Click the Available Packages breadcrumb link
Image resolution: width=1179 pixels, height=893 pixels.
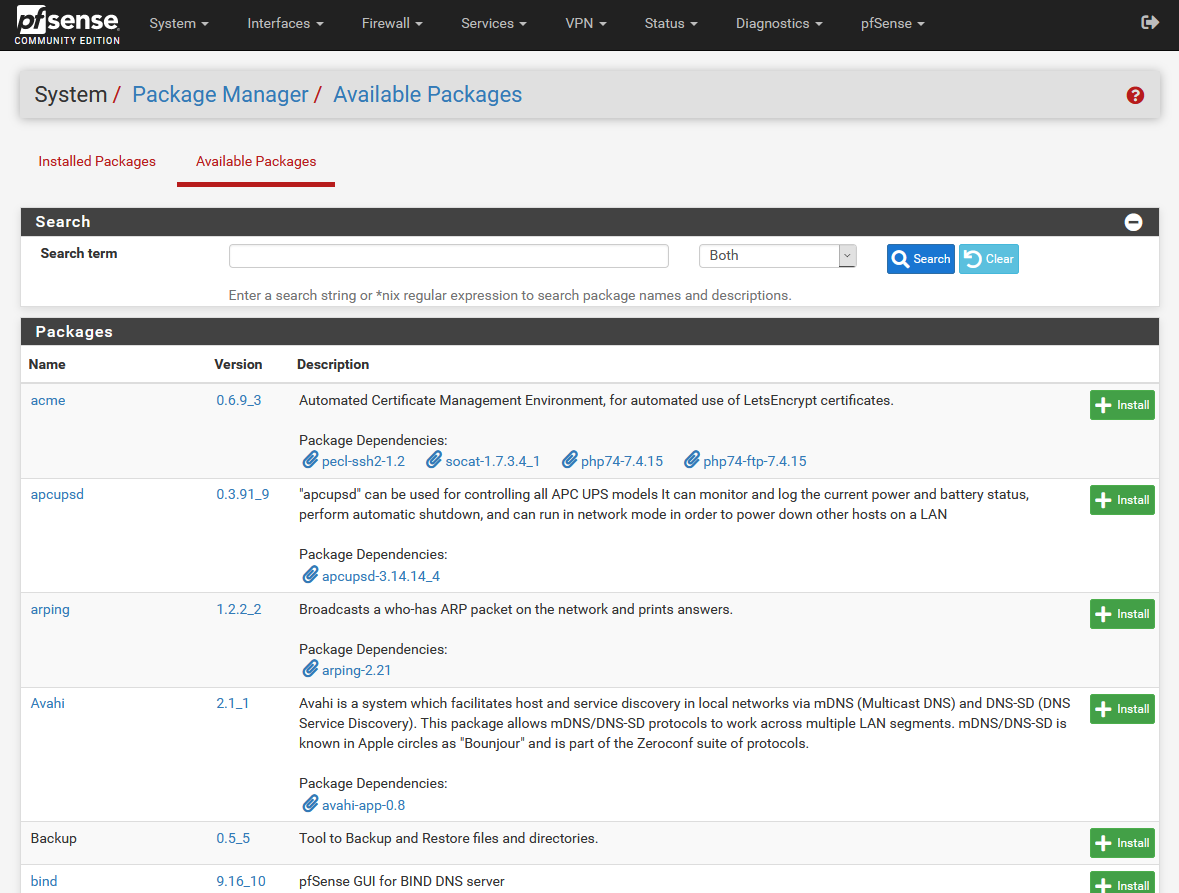coord(427,95)
